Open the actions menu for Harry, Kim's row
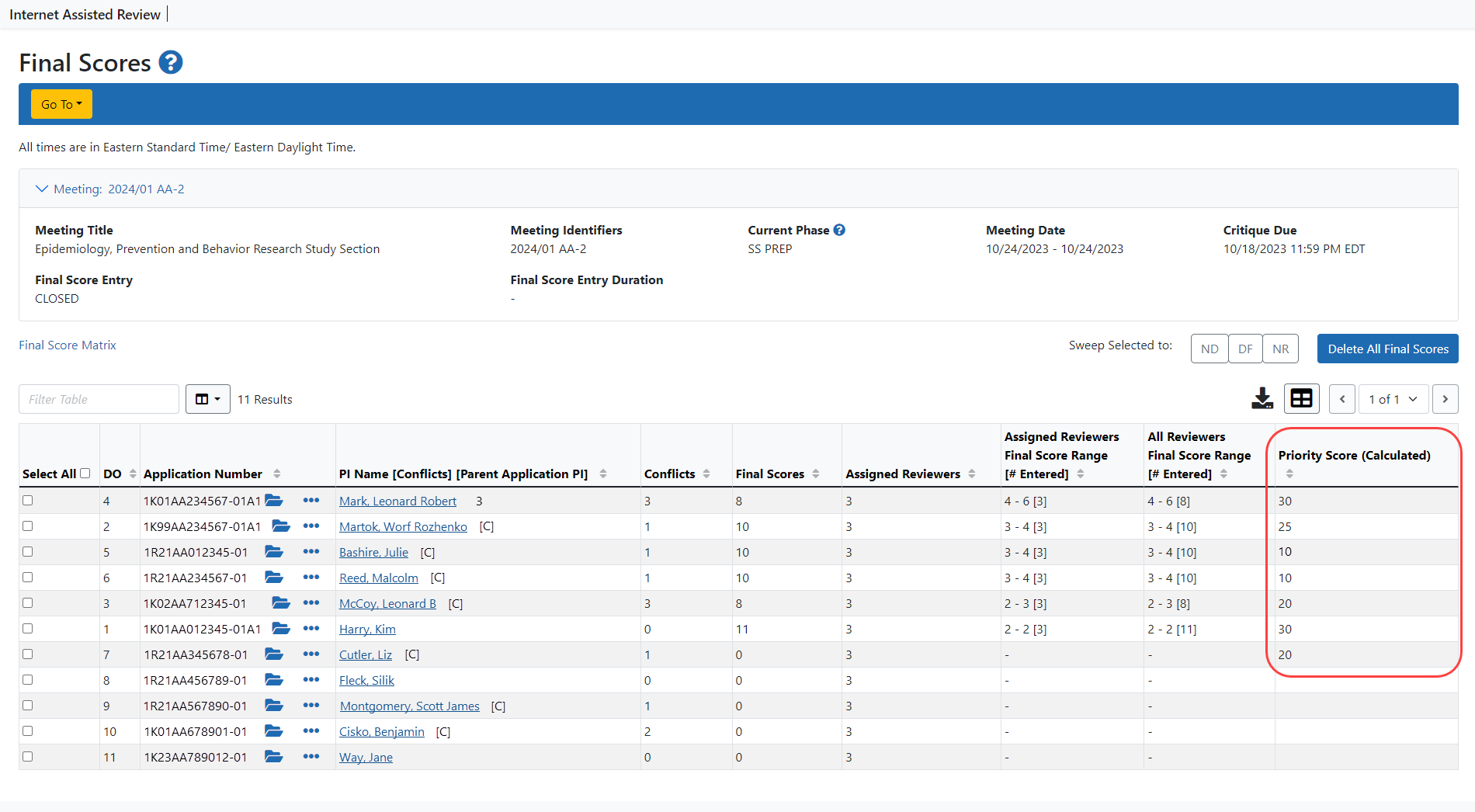 coord(311,629)
